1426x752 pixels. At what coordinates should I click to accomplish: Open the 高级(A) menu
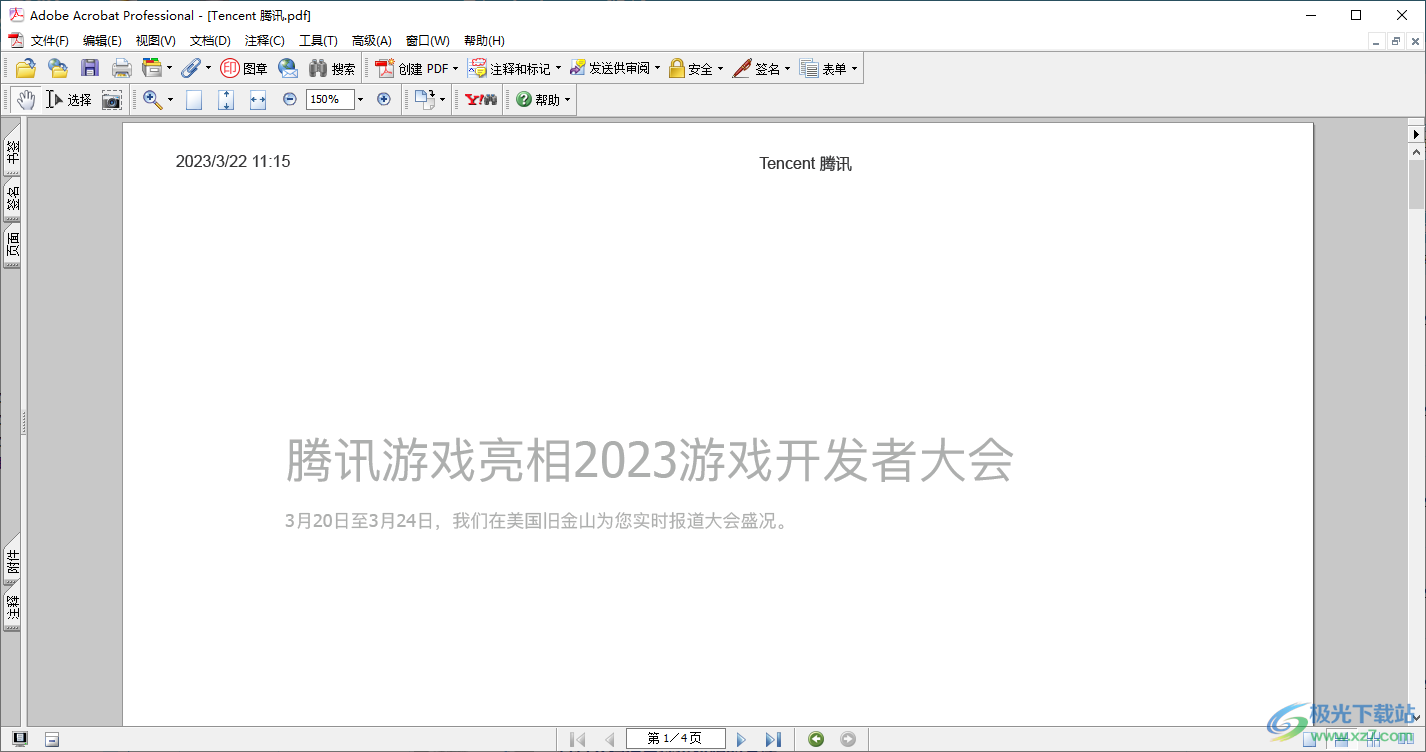372,41
